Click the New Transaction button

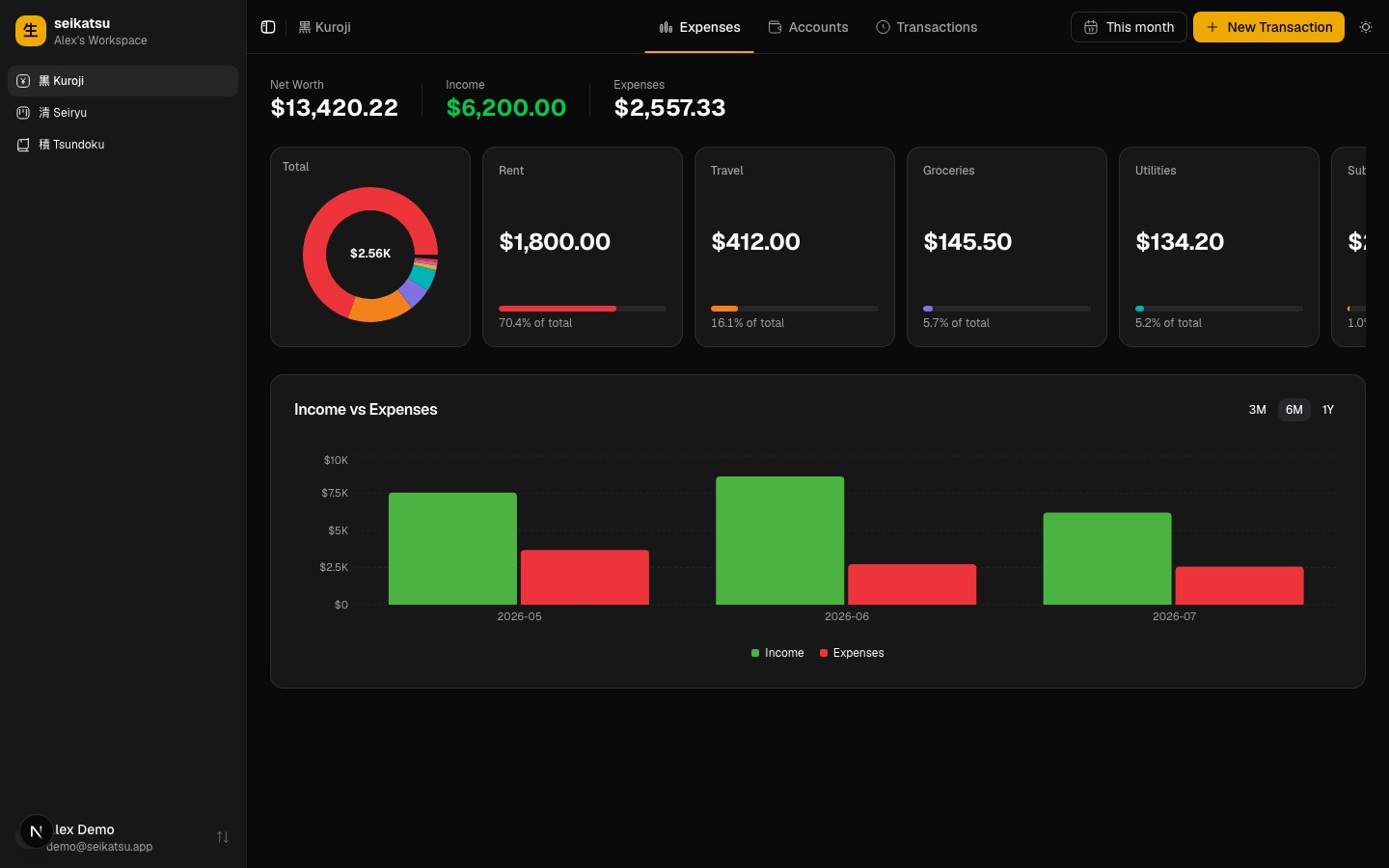[1268, 27]
